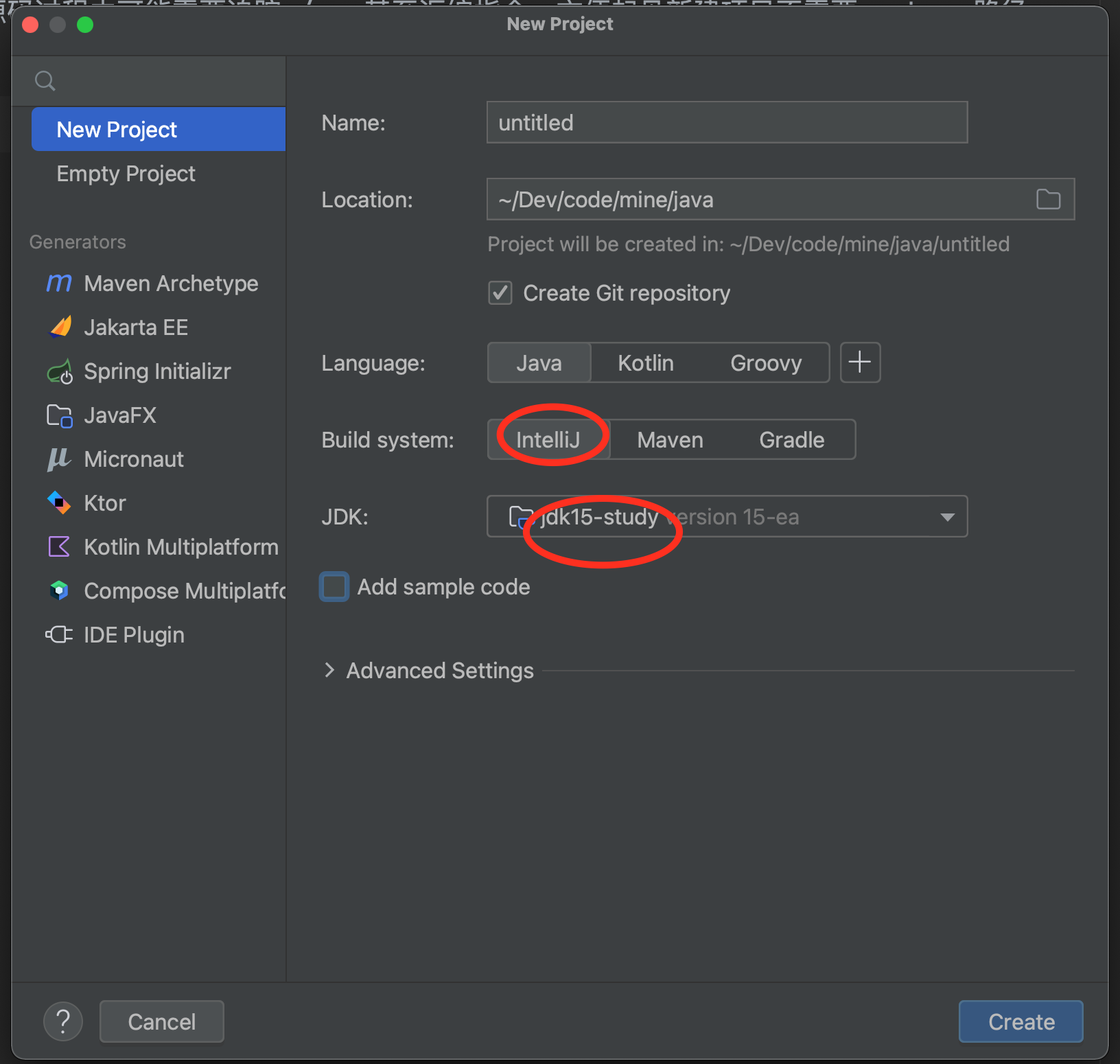The width and height of the screenshot is (1120, 1064).
Task: Browse for location with folder icon
Action: [1048, 200]
